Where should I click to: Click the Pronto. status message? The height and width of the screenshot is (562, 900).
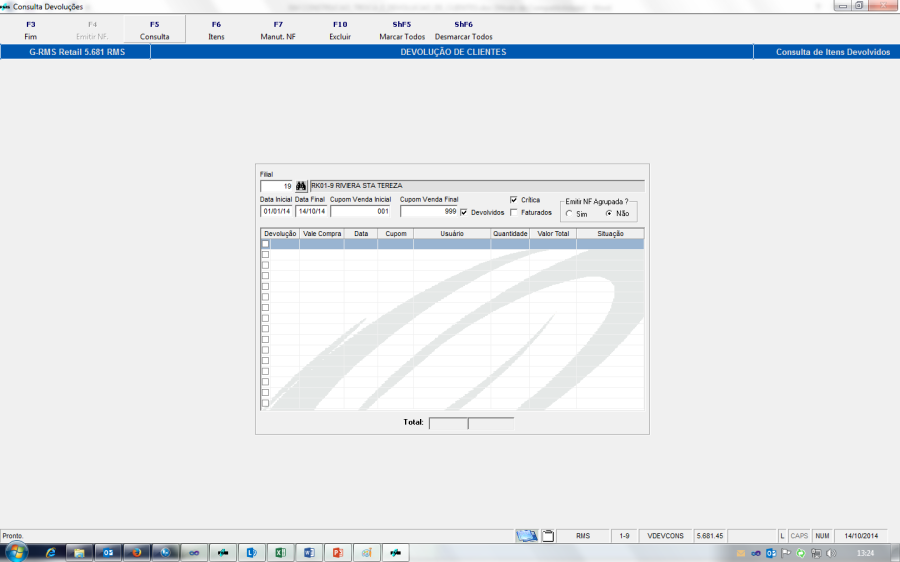click(x=13, y=536)
